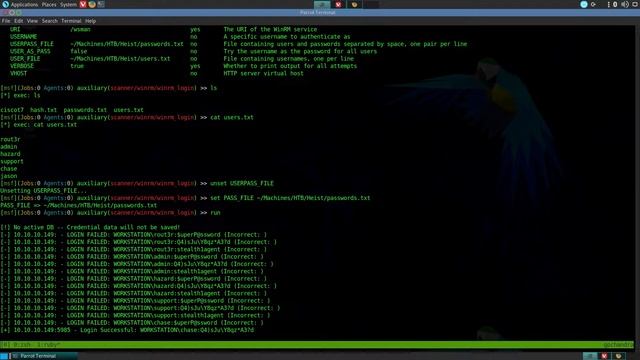640x360 pixels.
Task: Click show desktop icon in bottom panel
Action: pos(4,356)
